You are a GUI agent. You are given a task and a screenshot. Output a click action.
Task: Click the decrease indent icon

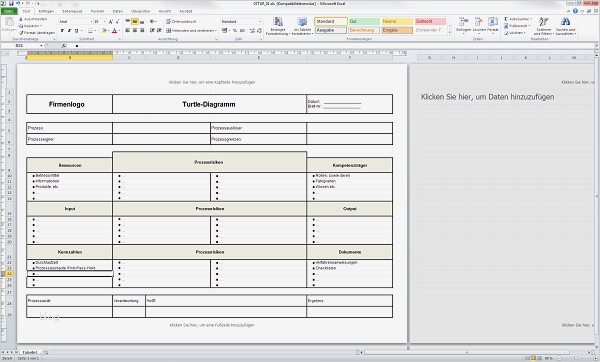pyautogui.click(x=152, y=30)
